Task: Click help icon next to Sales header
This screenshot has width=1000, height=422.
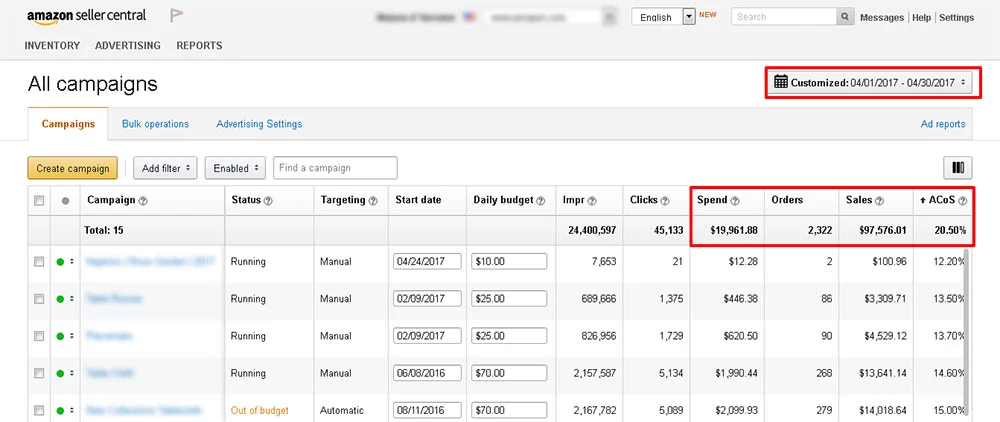Action: click(x=879, y=201)
